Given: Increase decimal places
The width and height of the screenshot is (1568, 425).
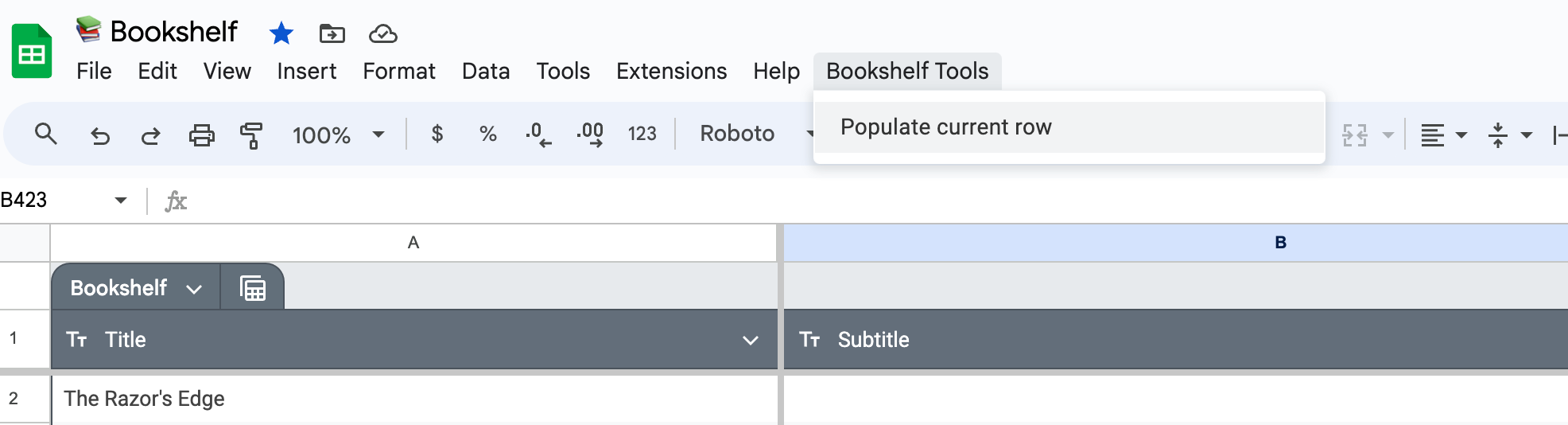Looking at the screenshot, I should pos(590,134).
